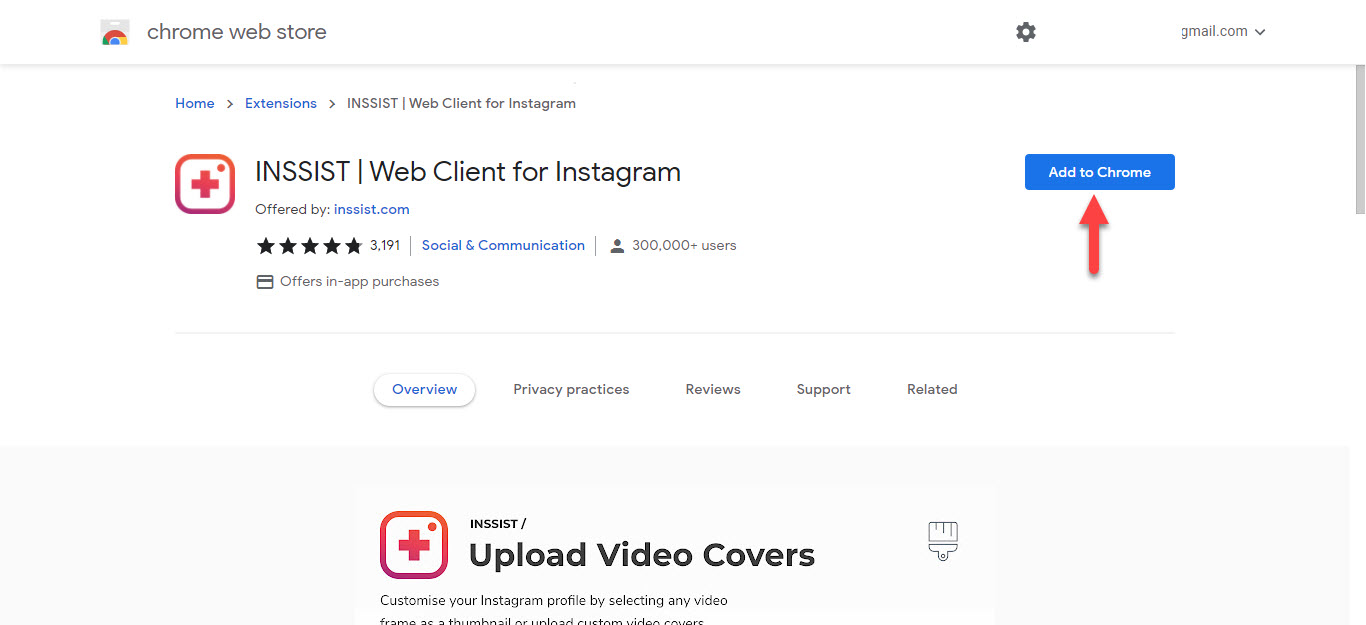Open the inssist.com publisher link
Image resolution: width=1366 pixels, height=625 pixels.
(x=371, y=210)
